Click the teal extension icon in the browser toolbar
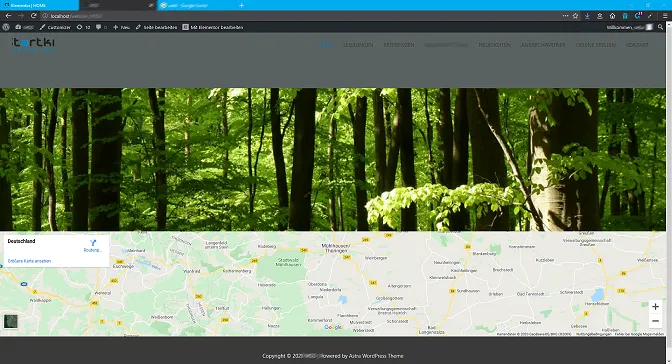 (625, 16)
